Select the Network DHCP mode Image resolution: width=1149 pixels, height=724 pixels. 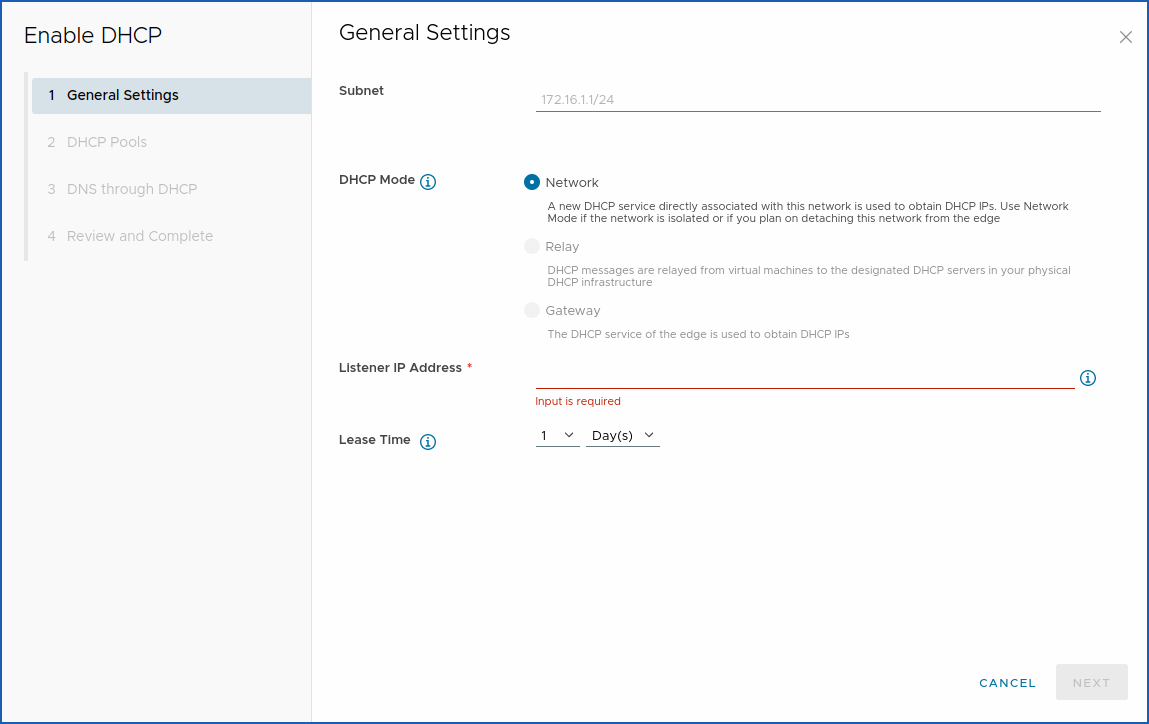point(532,182)
